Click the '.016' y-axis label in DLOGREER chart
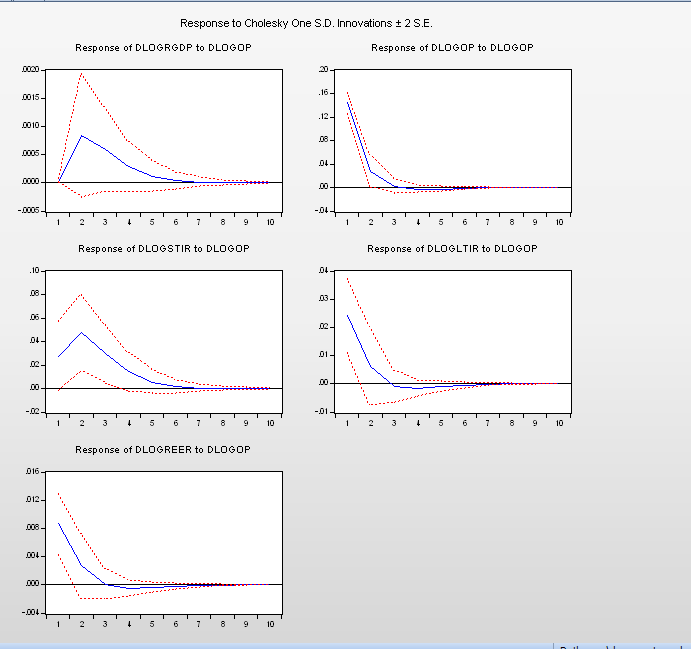This screenshot has height=649, width=691. click(x=31, y=472)
